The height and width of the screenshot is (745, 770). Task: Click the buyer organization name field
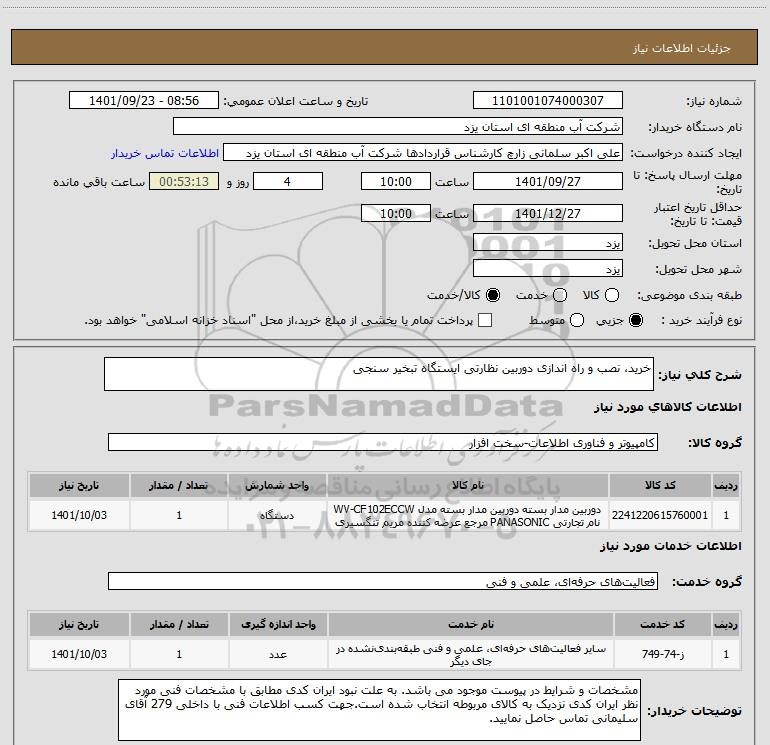(x=398, y=127)
